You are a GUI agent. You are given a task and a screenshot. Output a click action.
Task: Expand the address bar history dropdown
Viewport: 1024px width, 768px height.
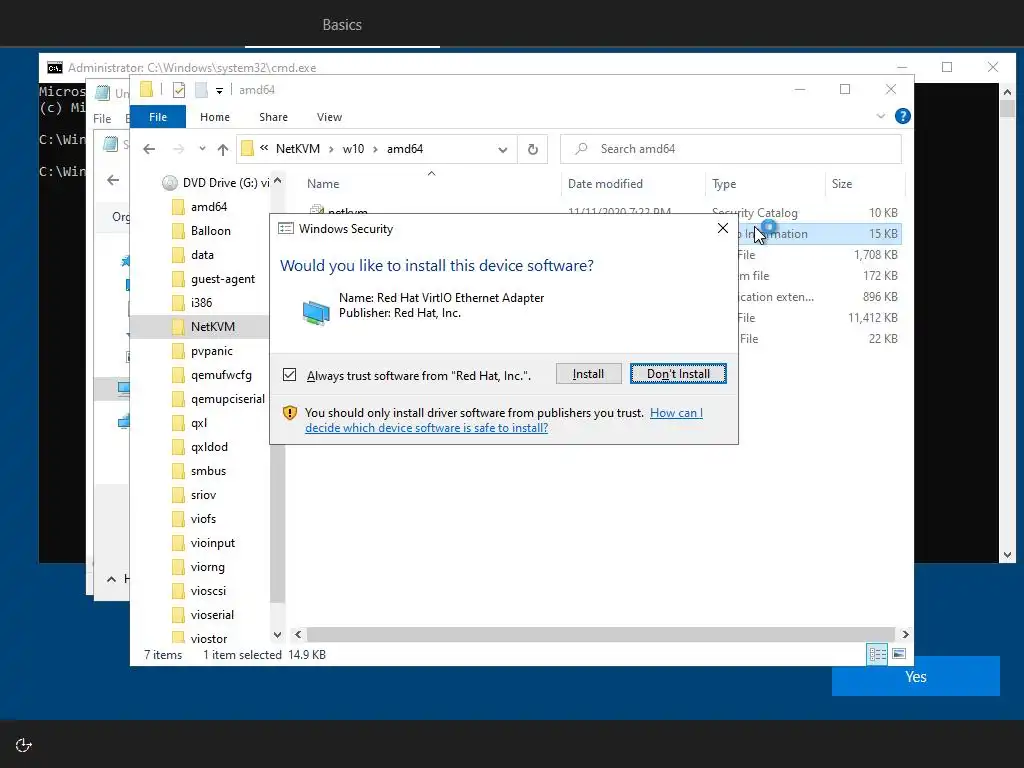pyautogui.click(x=502, y=150)
